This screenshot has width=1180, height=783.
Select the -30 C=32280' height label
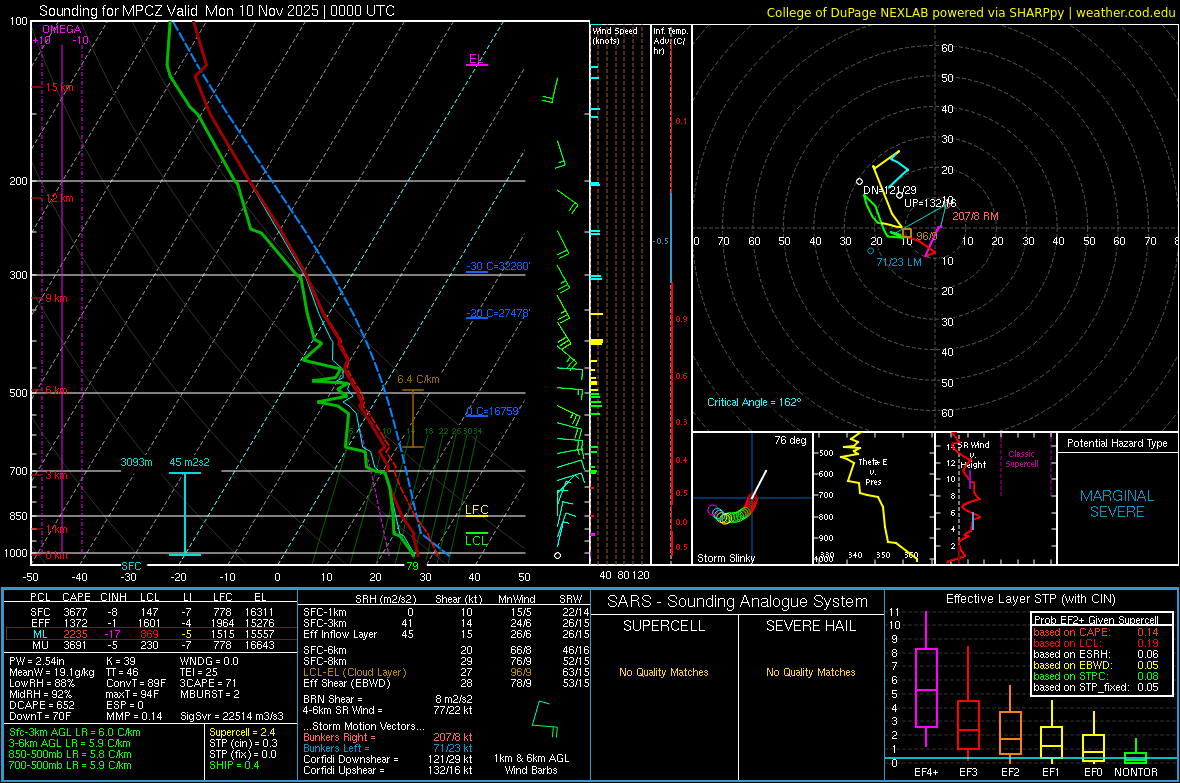(x=498, y=267)
